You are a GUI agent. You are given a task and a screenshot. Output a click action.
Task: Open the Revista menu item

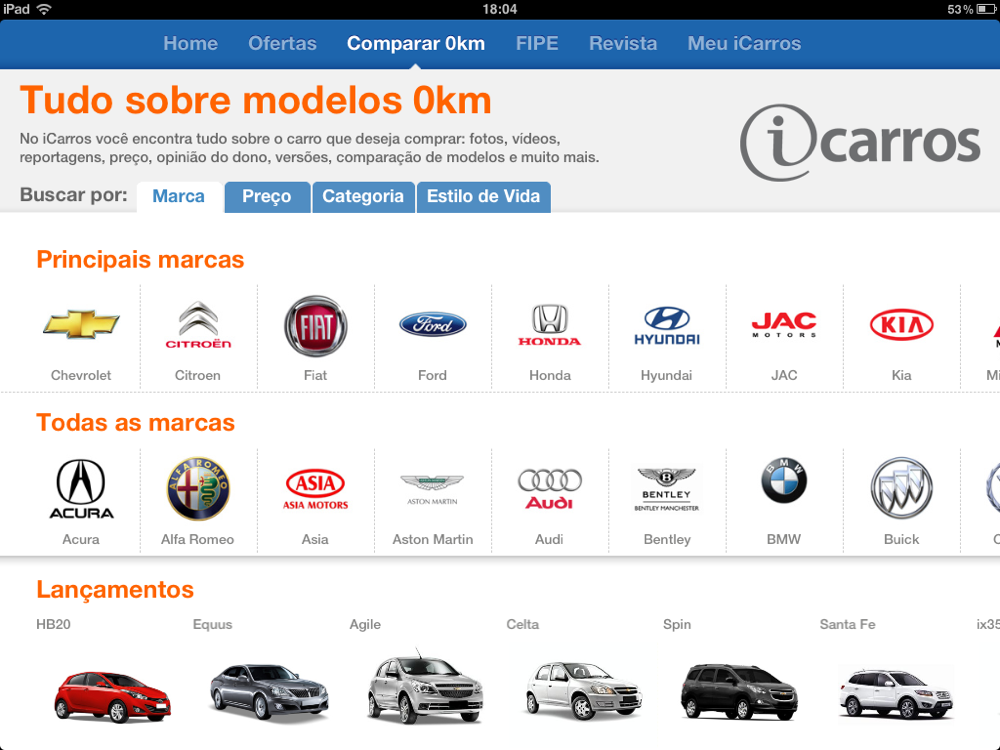623,43
